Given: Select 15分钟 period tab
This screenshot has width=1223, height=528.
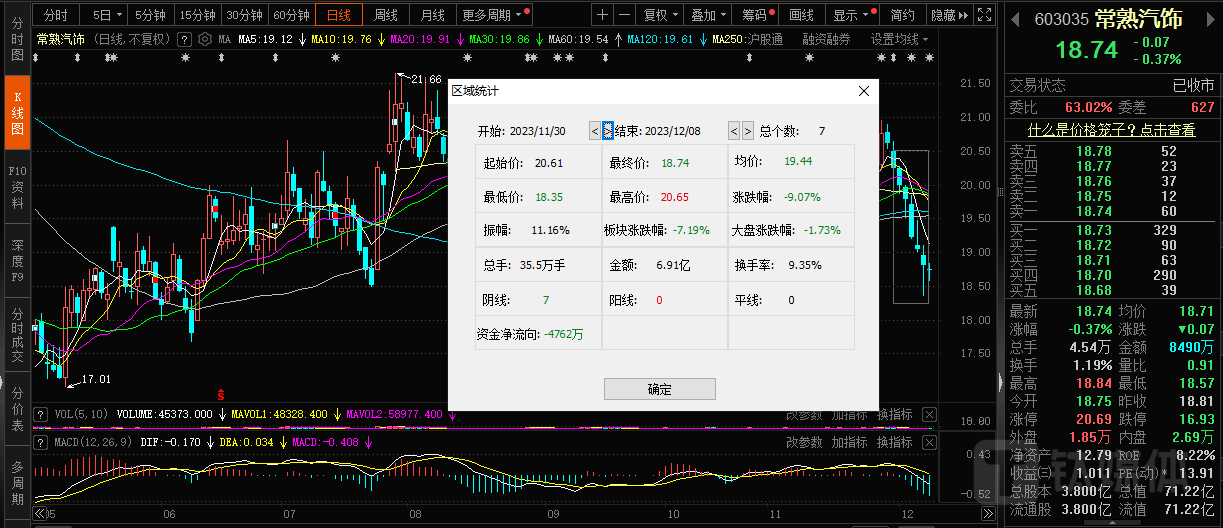Looking at the screenshot, I should tap(197, 15).
